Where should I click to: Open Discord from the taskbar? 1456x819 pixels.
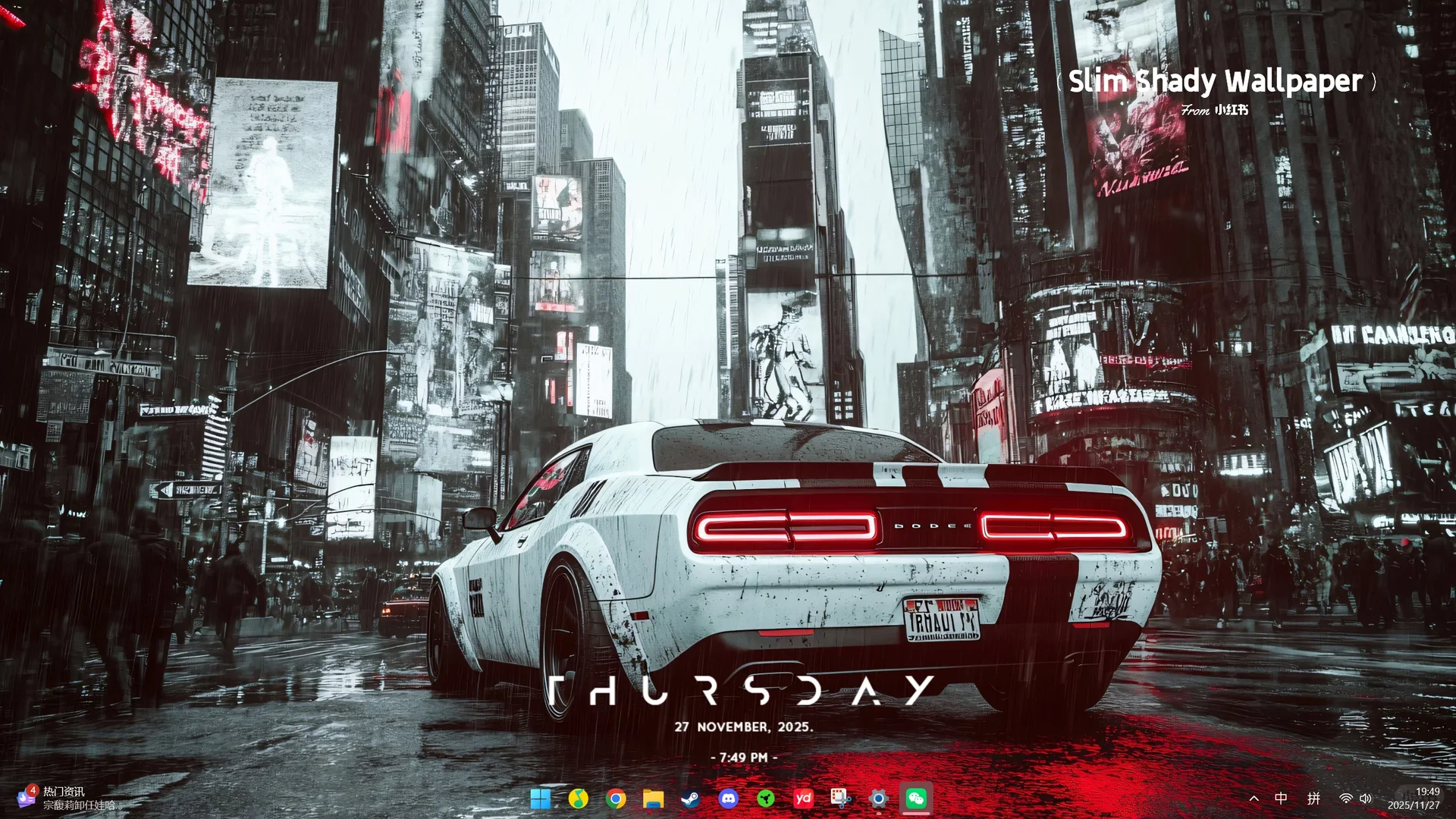pos(729,799)
